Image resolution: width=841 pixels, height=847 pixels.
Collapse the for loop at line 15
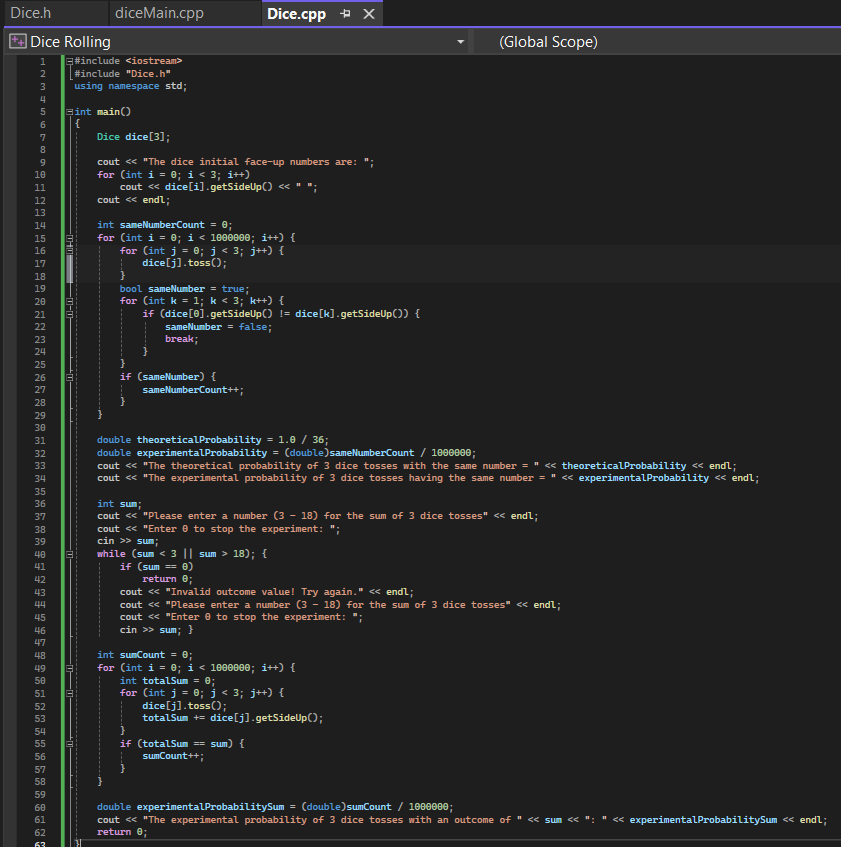[x=70, y=238]
